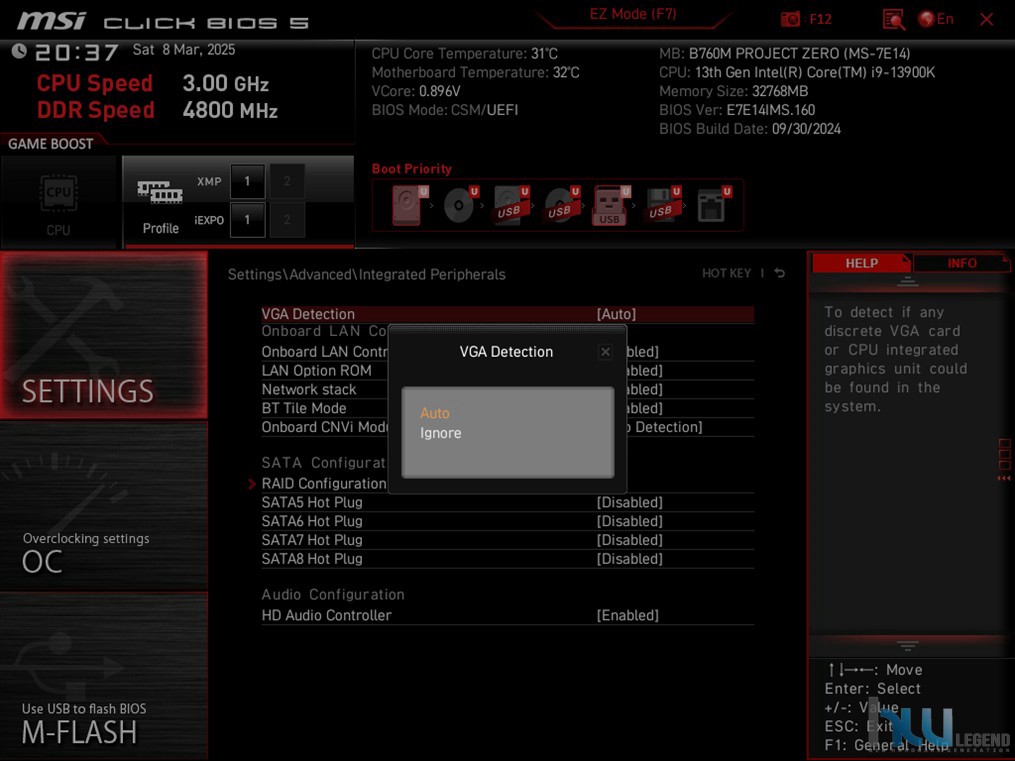Choose Ignore in VGA Detection popup
The width and height of the screenshot is (1015, 761).
(440, 433)
